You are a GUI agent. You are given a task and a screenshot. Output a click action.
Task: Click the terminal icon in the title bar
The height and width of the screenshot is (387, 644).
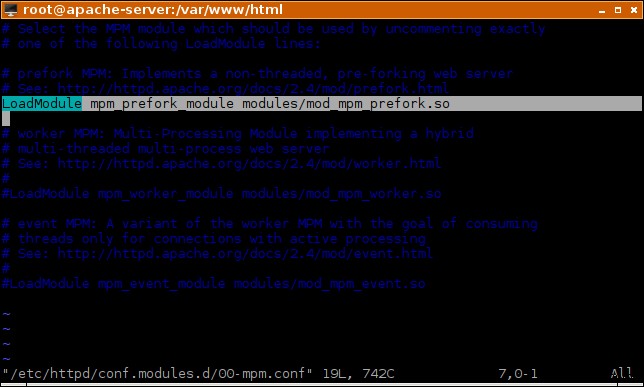[x=10, y=10]
